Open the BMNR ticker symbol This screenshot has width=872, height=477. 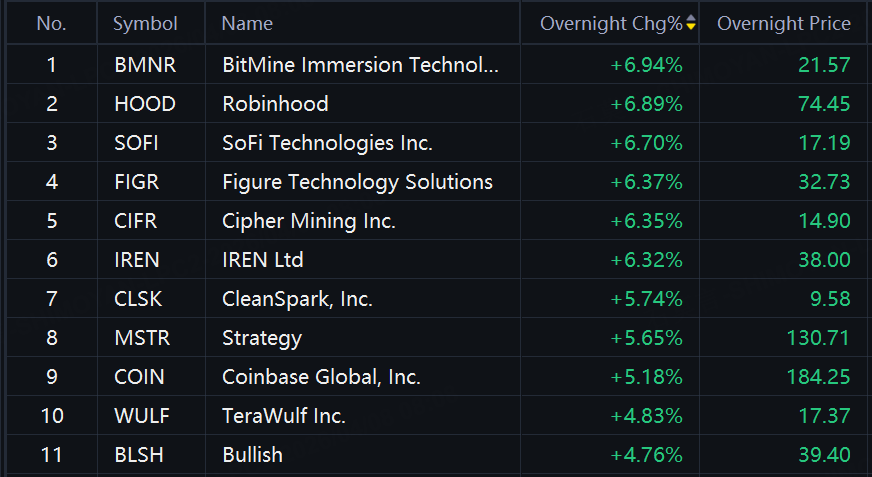click(145, 65)
